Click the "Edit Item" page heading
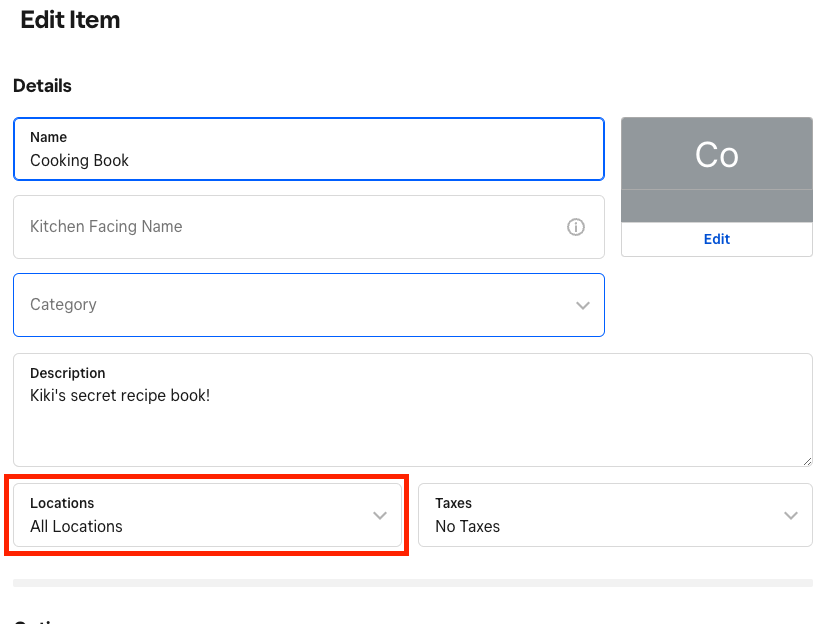The width and height of the screenshot is (831, 624). (x=70, y=20)
